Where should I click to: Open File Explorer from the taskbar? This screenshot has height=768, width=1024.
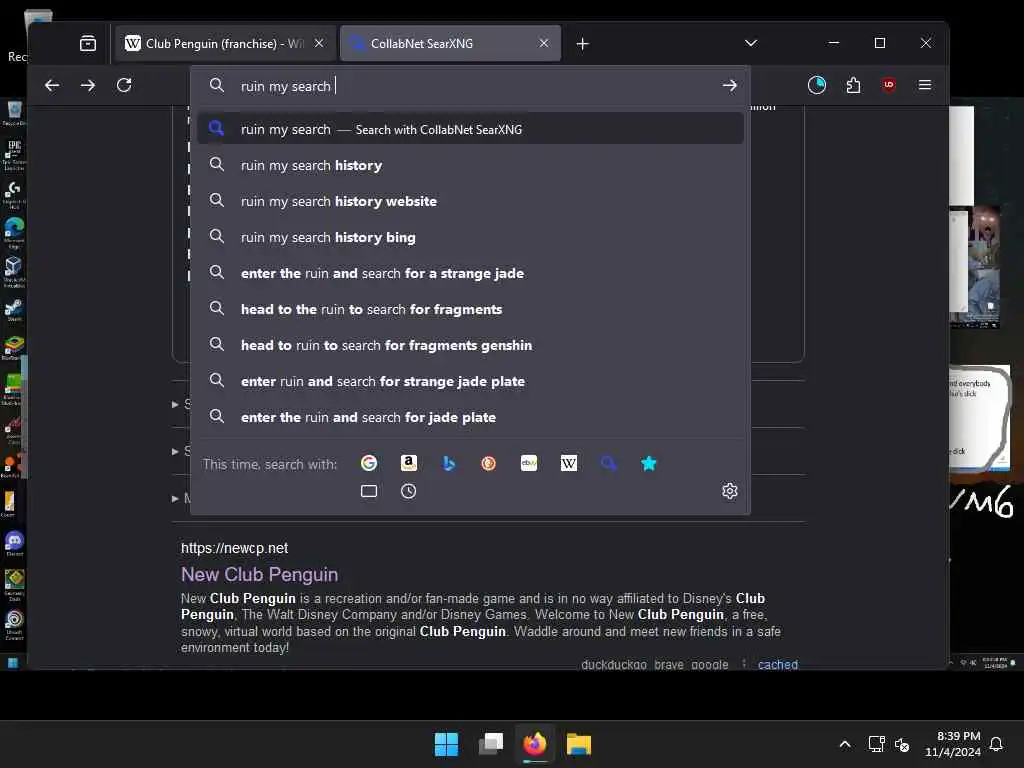[x=579, y=744]
